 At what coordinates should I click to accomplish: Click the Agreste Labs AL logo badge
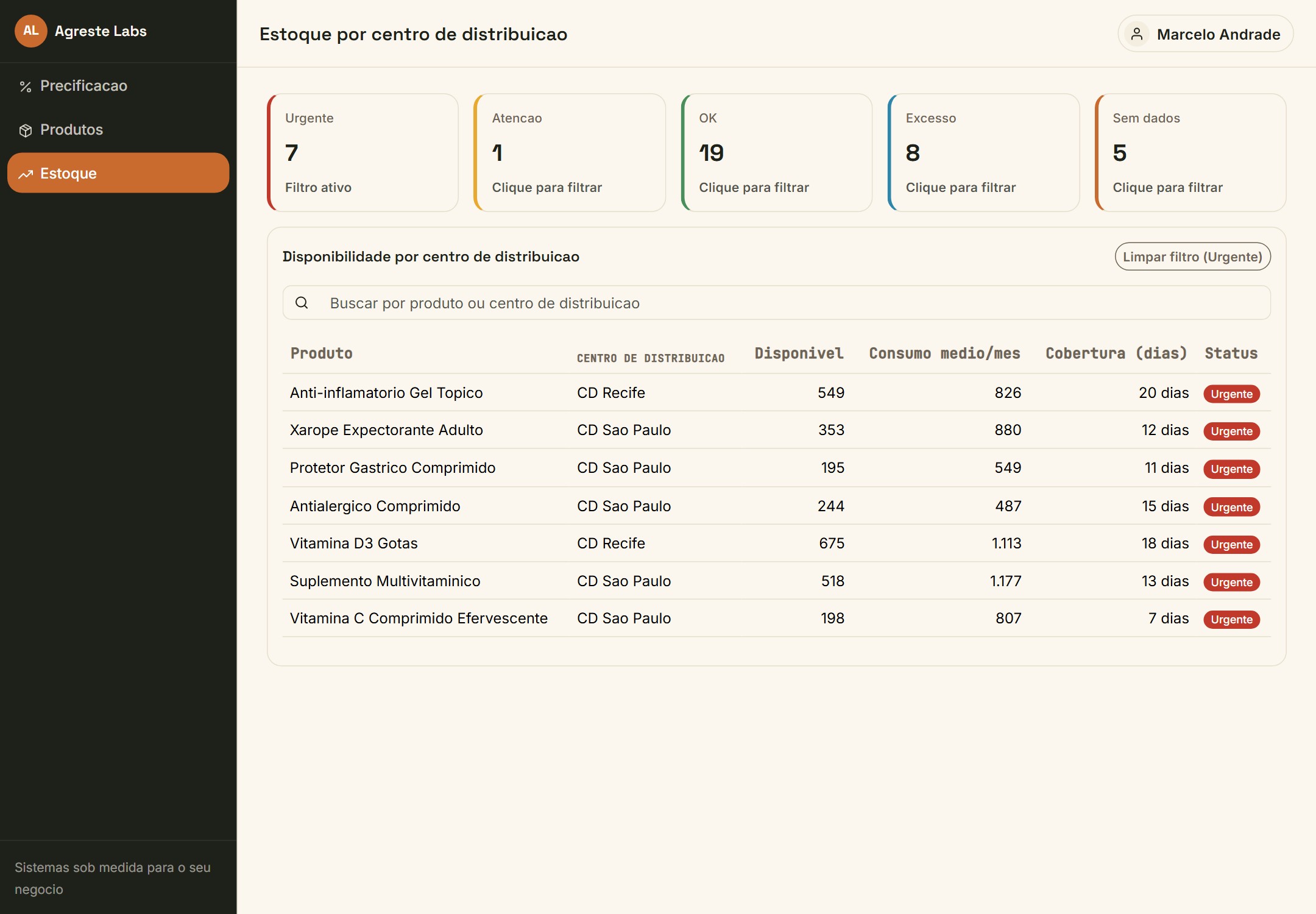click(x=30, y=31)
